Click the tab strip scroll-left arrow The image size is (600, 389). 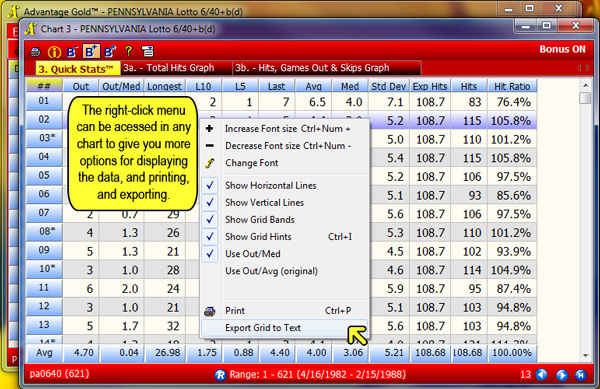coord(579,68)
